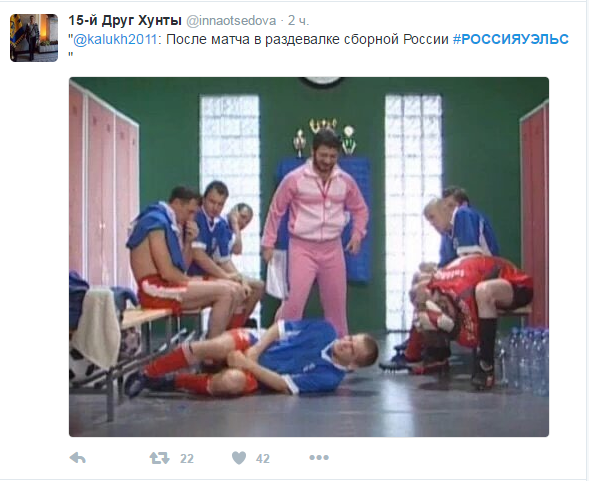Enlarge the locker room photo
This screenshot has height=481, width=589.
click(x=309, y=257)
